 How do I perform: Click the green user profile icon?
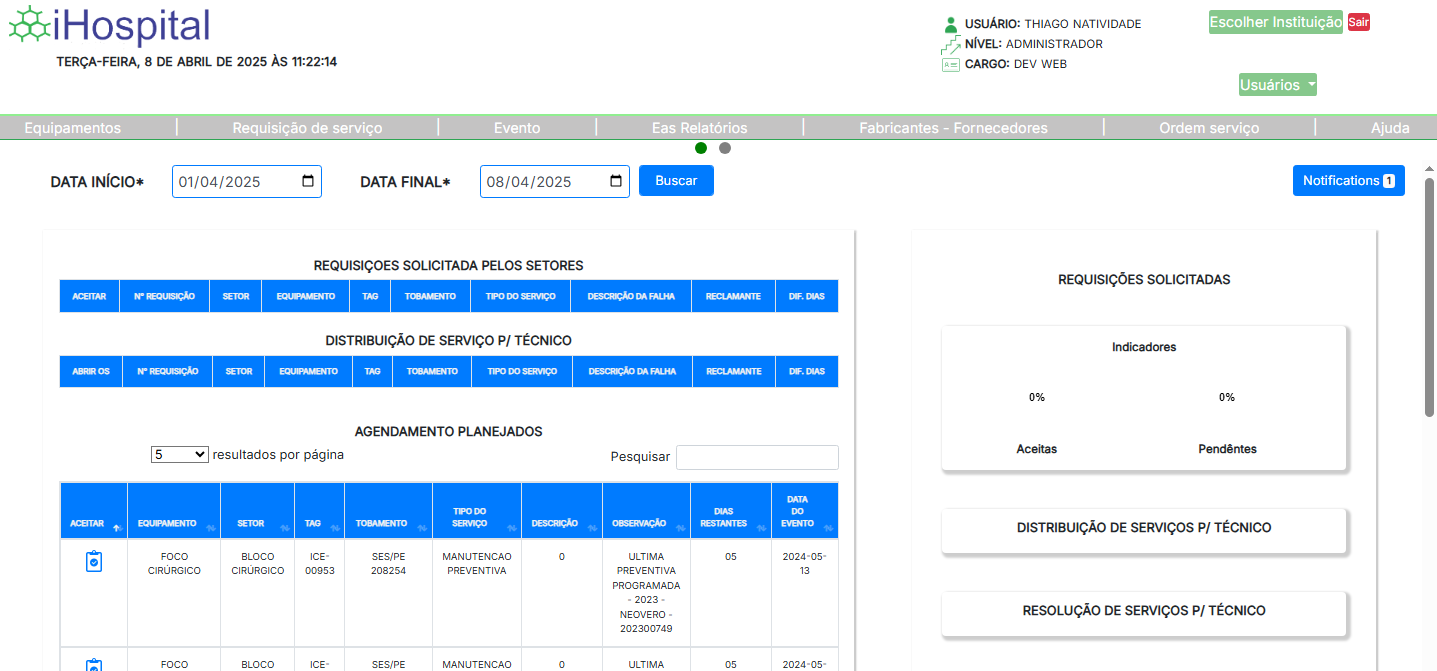coord(951,24)
